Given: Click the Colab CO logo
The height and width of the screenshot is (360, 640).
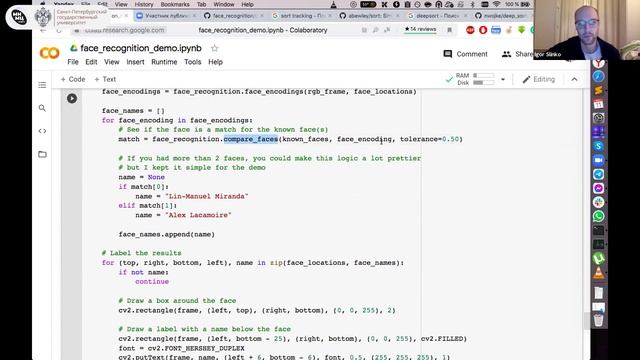Looking at the screenshot, I should click(x=49, y=53).
